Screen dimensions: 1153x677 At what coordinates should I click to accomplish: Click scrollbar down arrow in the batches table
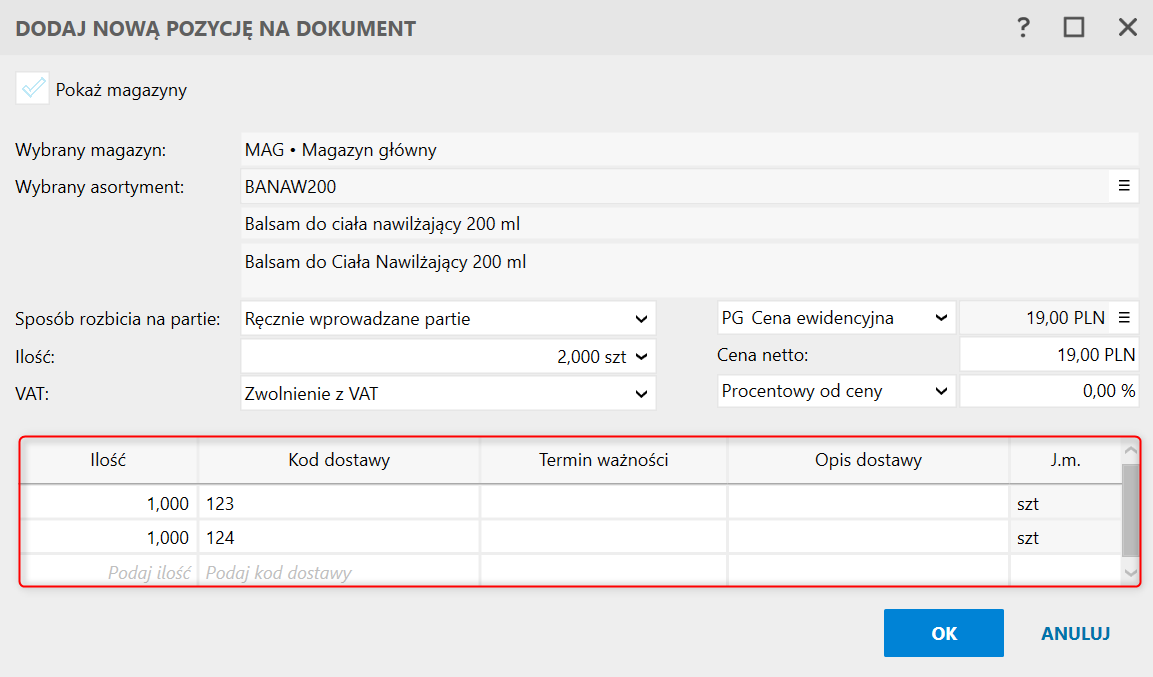1131,573
